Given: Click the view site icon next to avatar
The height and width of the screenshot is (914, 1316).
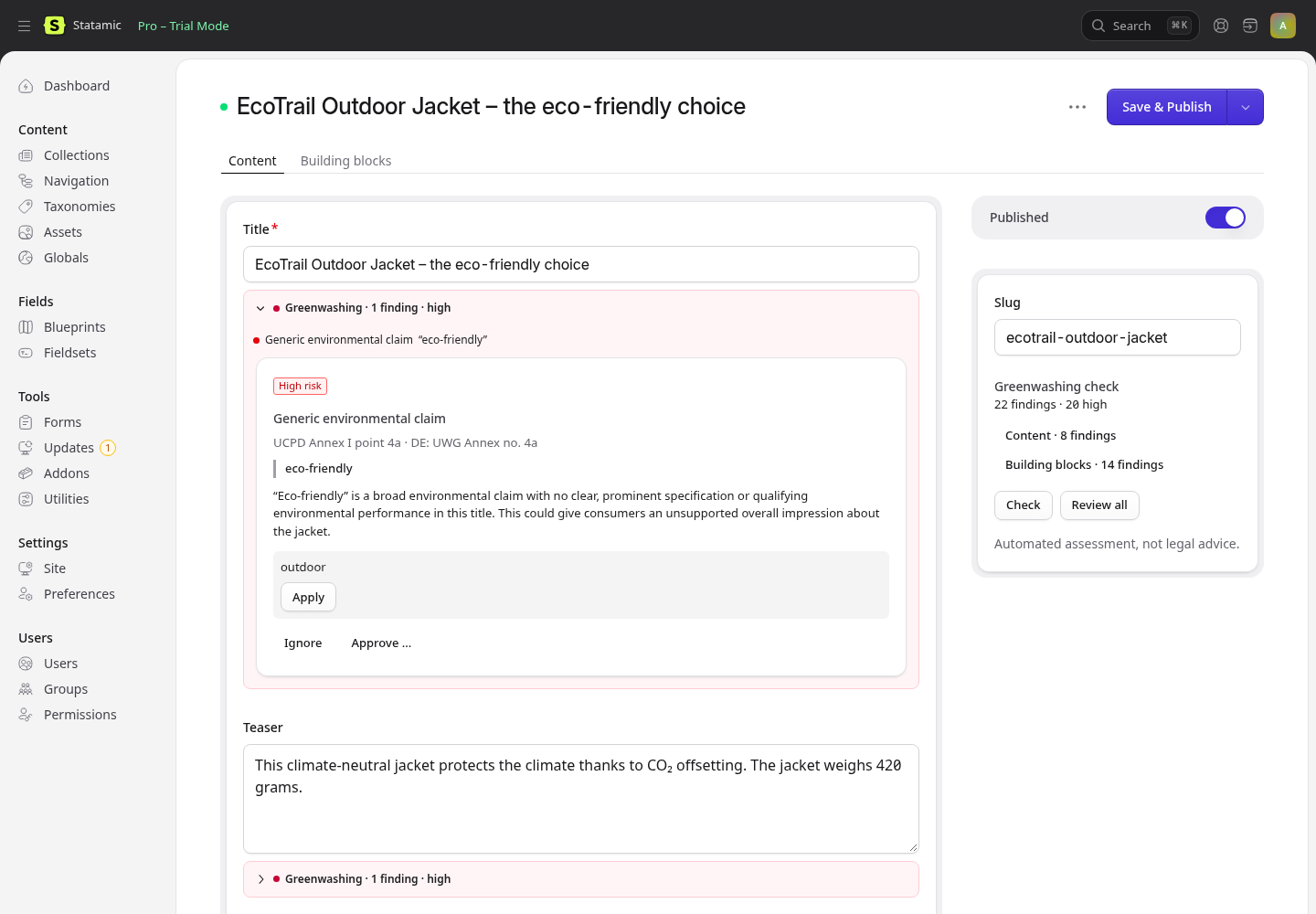Looking at the screenshot, I should (1250, 26).
